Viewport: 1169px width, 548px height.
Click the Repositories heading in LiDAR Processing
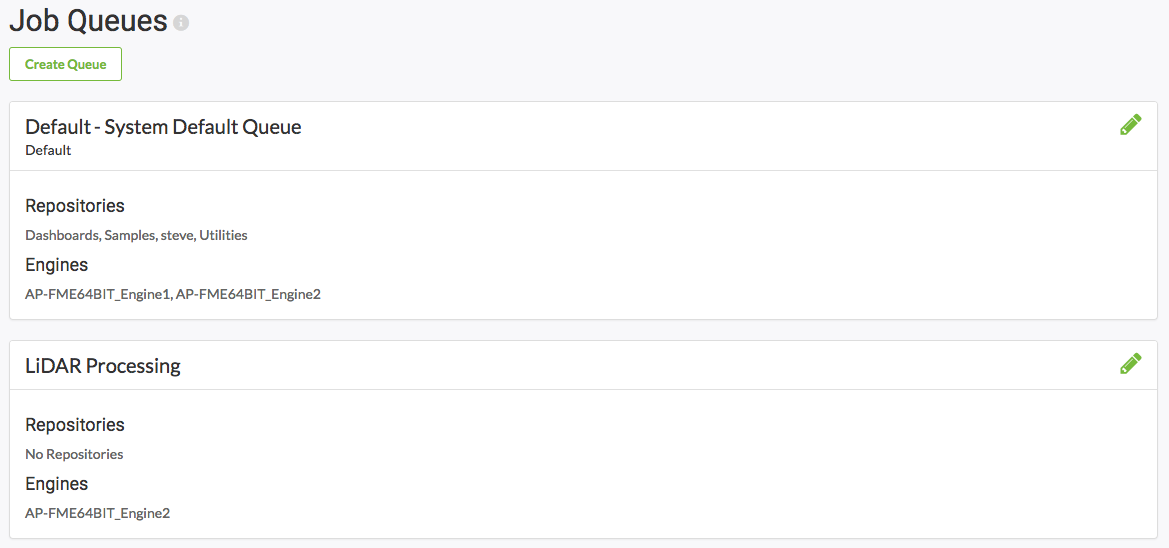tap(75, 425)
